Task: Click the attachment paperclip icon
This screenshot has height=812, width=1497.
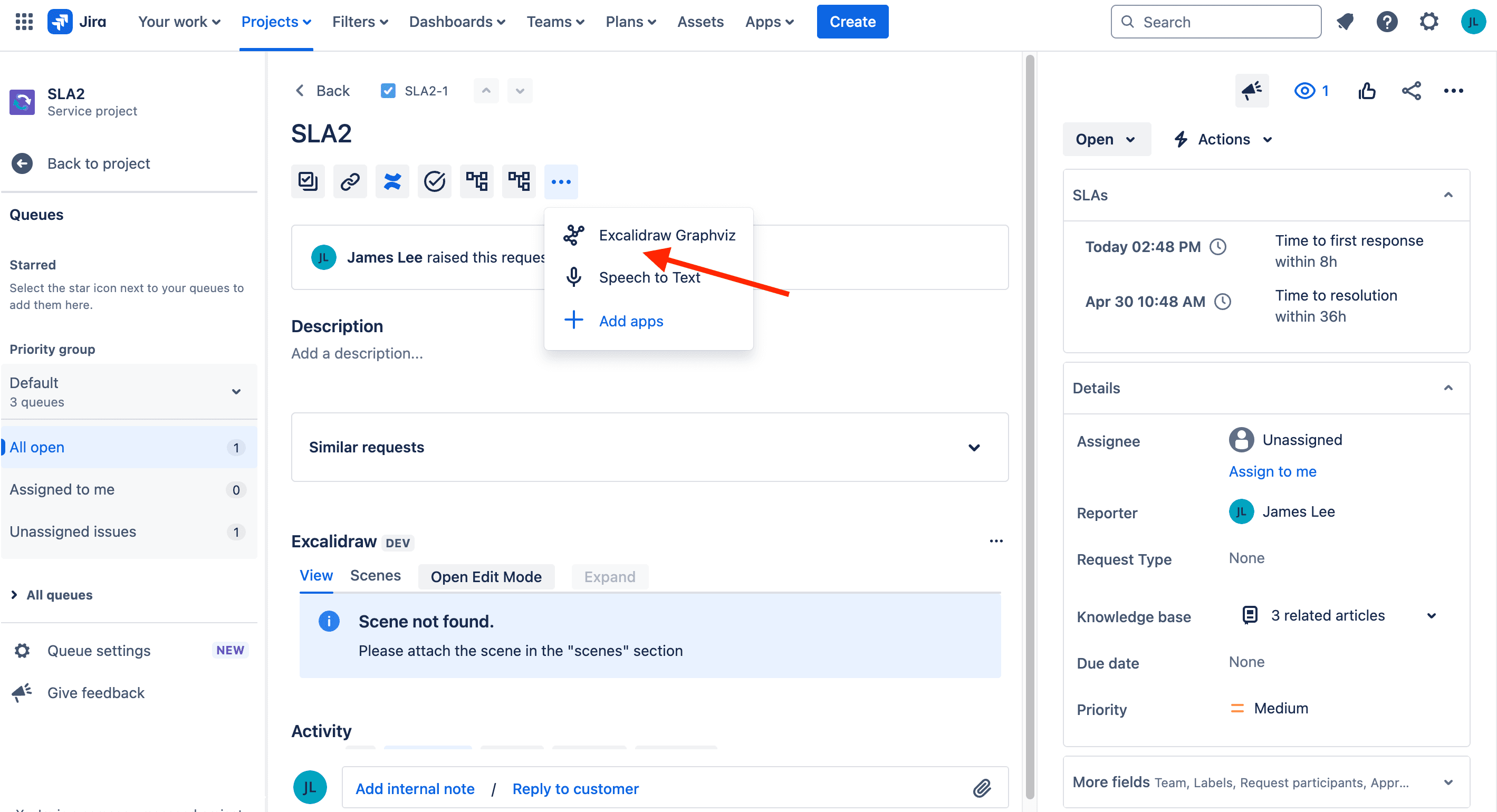Action: coord(982,788)
